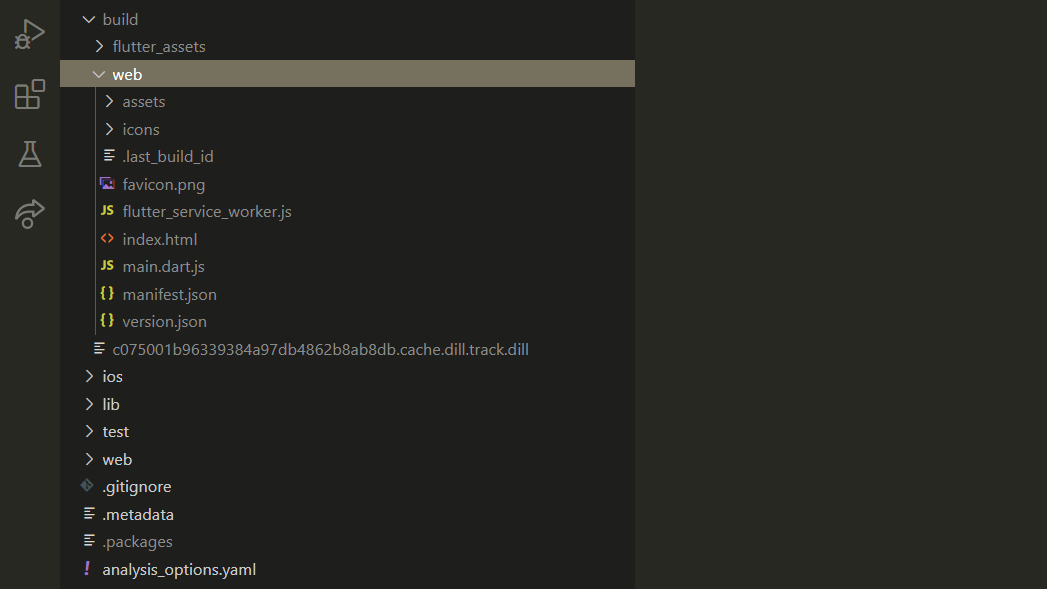Select the .last_build_id file
The width and height of the screenshot is (1047, 589).
pyautogui.click(x=167, y=156)
